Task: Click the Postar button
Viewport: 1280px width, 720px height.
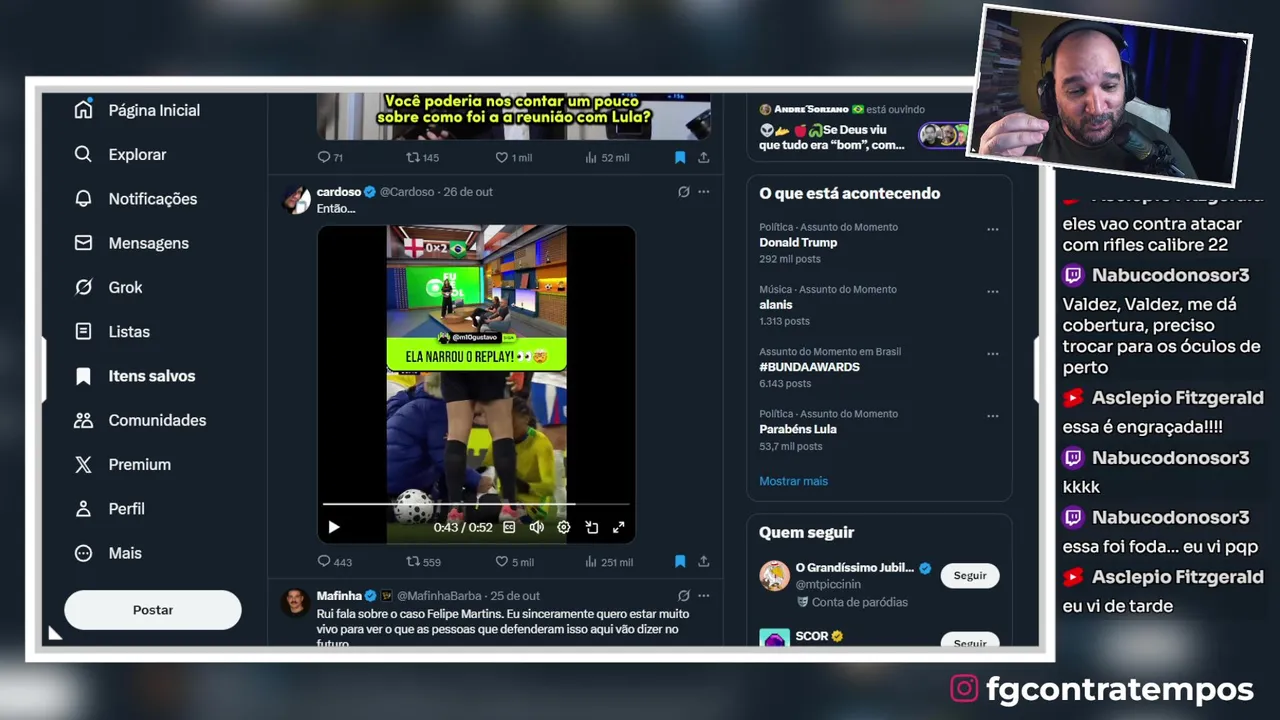Action: point(153,610)
